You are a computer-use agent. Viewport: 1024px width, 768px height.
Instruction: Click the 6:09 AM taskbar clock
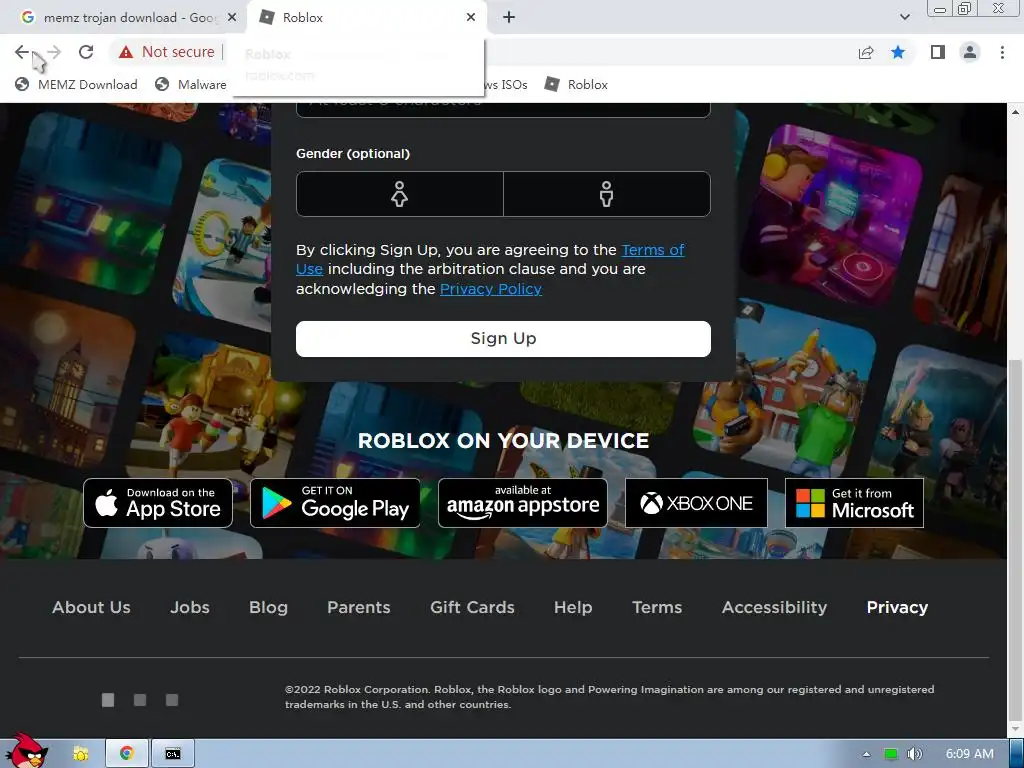tap(969, 754)
